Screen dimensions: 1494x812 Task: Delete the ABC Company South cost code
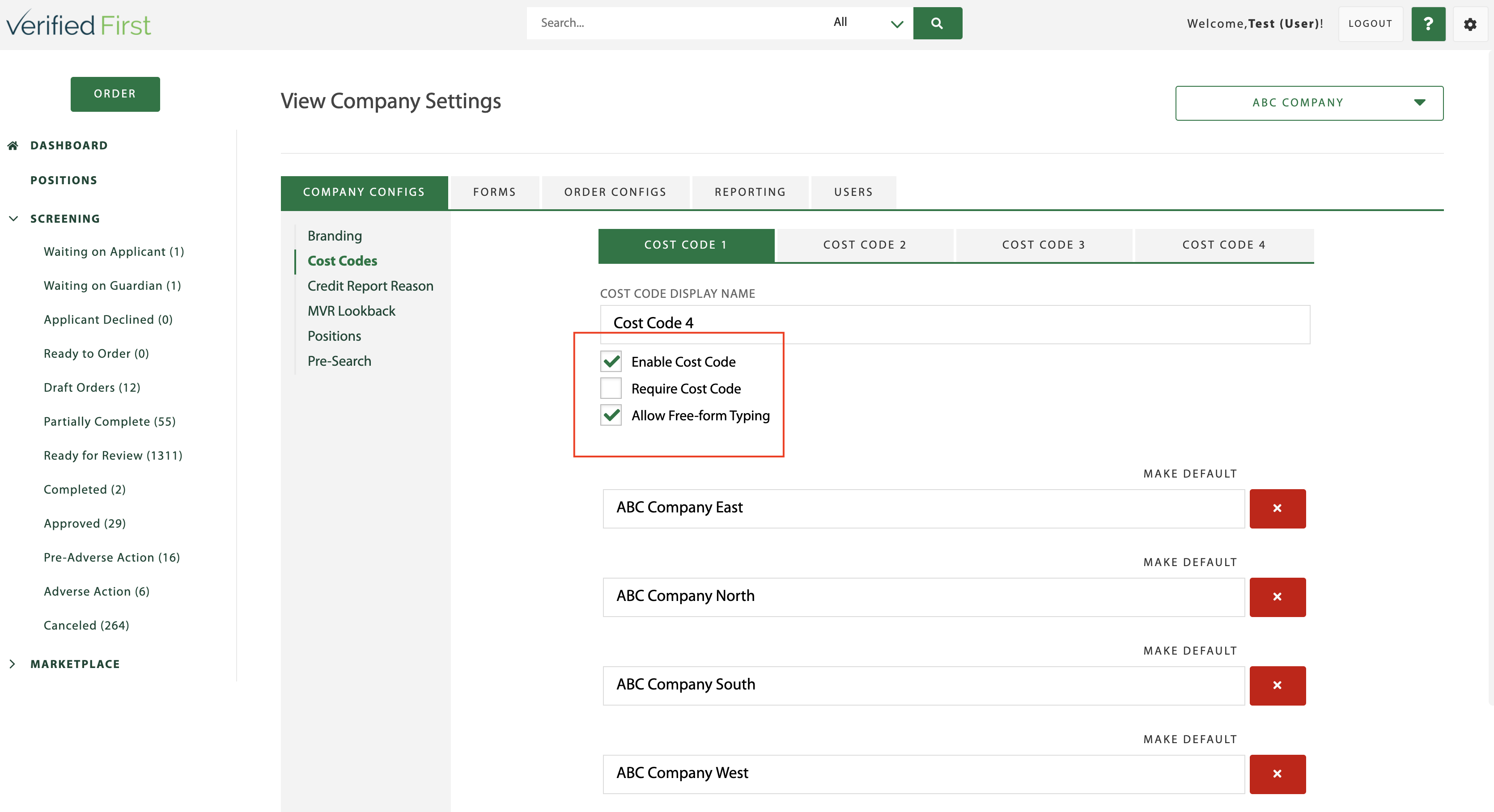tap(1277, 685)
